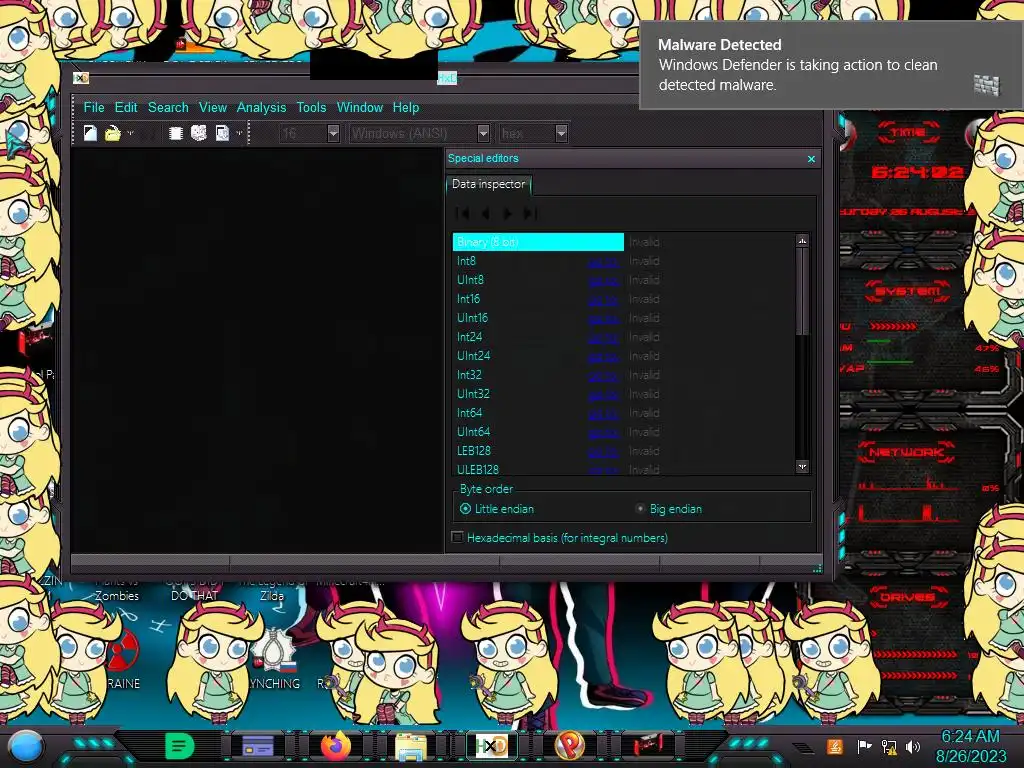
Task: Select the UInt8 row label
Action: 470,280
